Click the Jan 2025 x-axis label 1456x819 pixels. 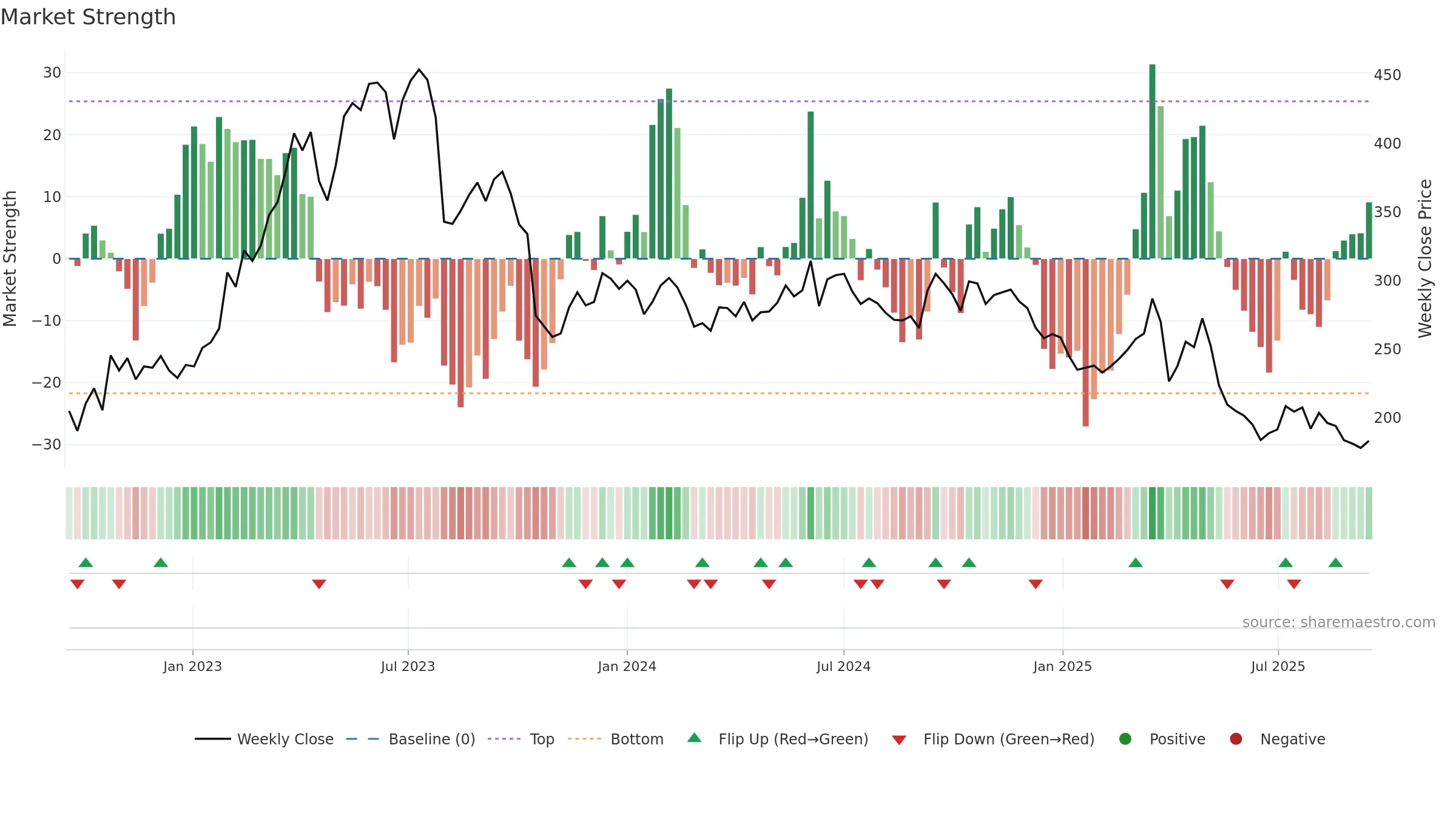click(x=1062, y=666)
